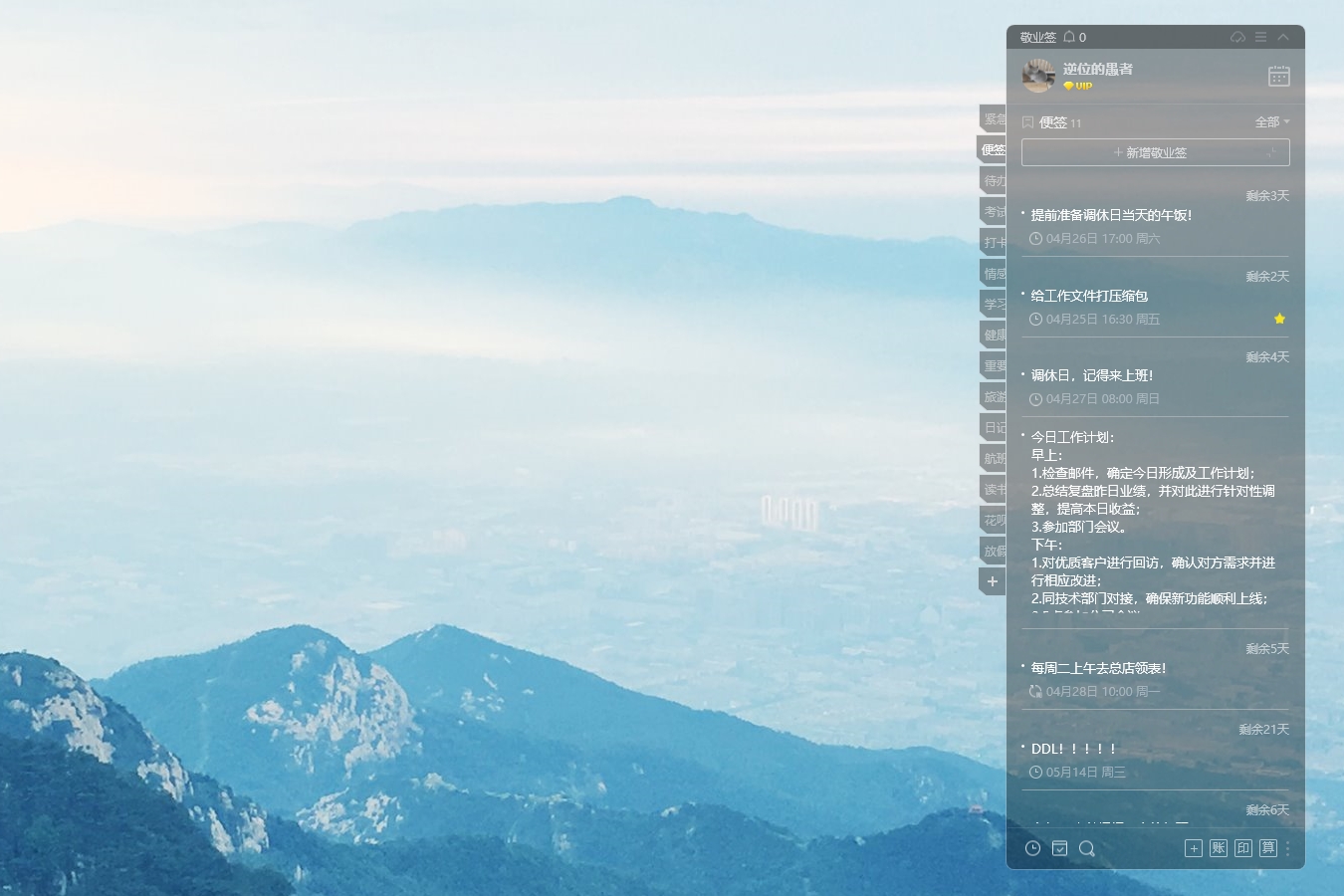Viewport: 1344px width, 896px height.
Task: Click the repeat icon before 04月28日 10:00
Action: pos(1035,692)
